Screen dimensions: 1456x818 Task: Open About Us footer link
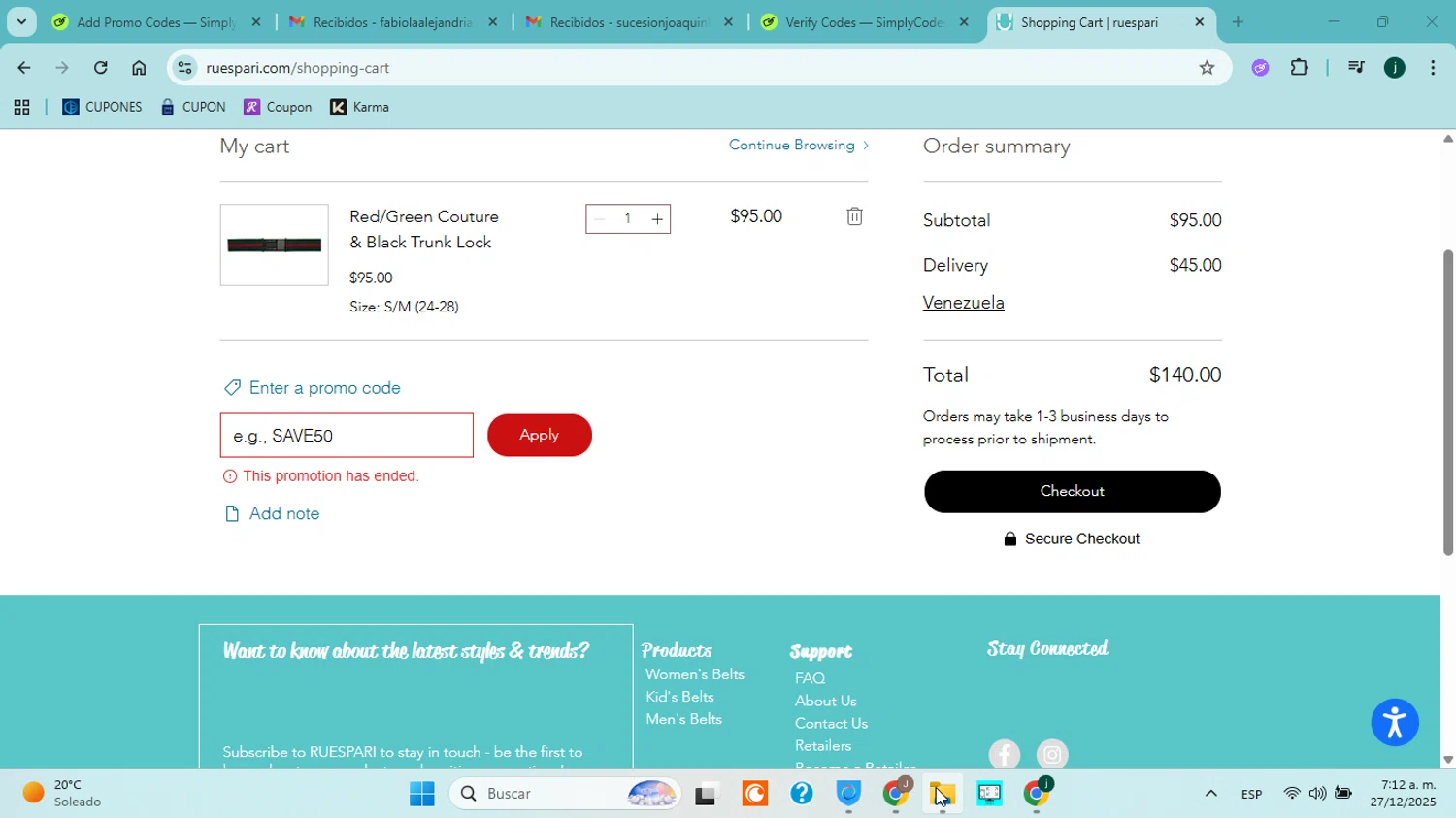pos(825,701)
